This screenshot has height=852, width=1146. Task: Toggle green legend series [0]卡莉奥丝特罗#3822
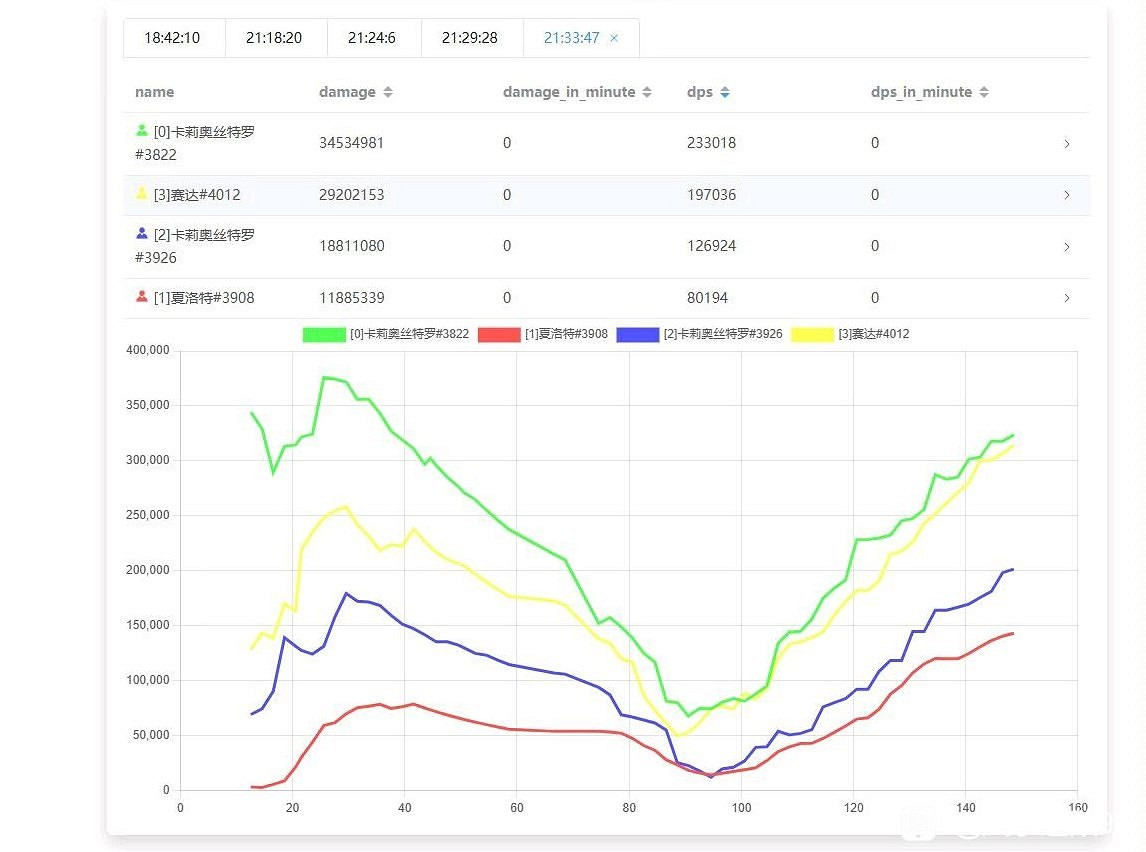point(324,334)
